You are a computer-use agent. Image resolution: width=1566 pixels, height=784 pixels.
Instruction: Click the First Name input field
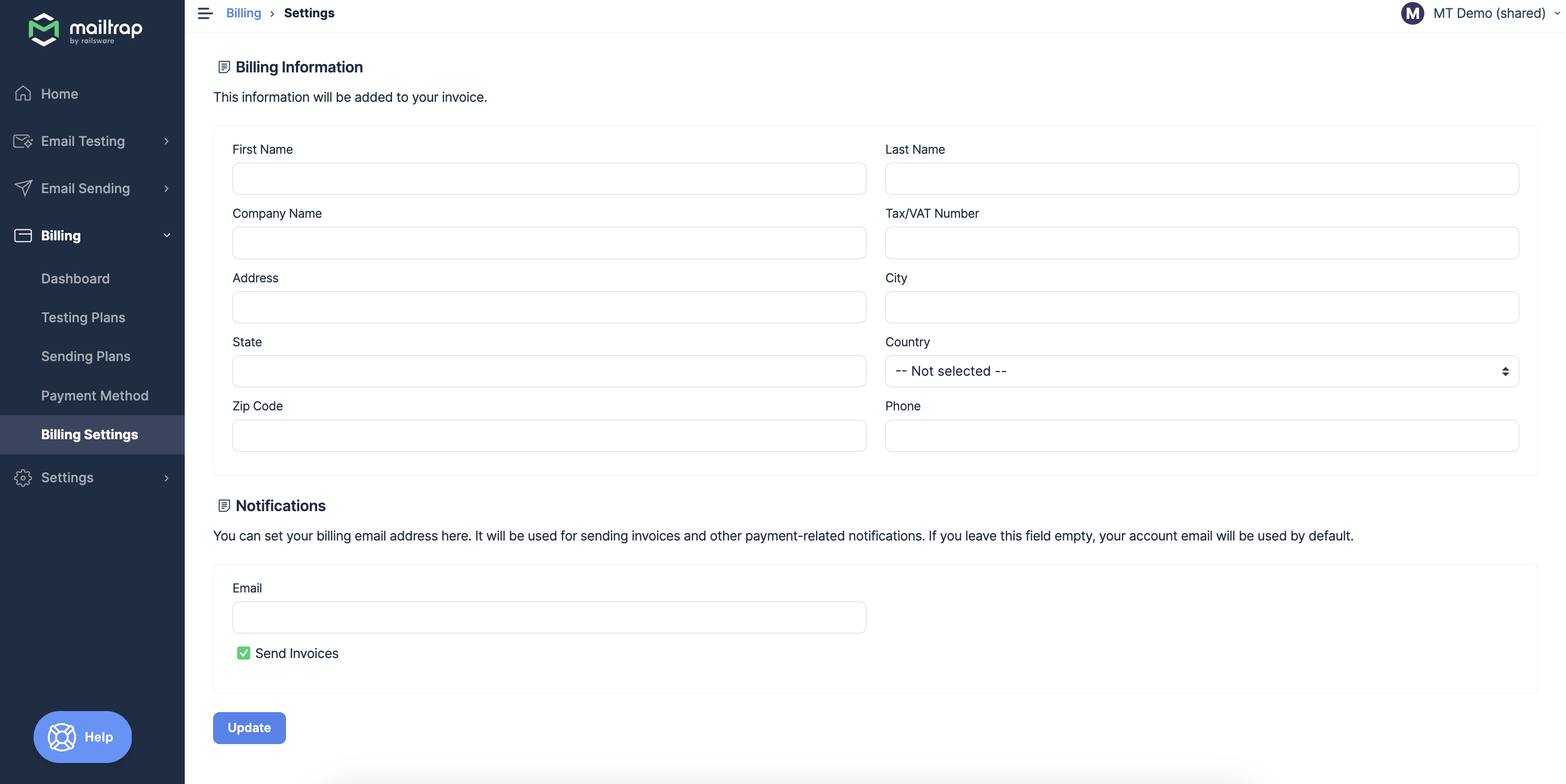pyautogui.click(x=549, y=178)
